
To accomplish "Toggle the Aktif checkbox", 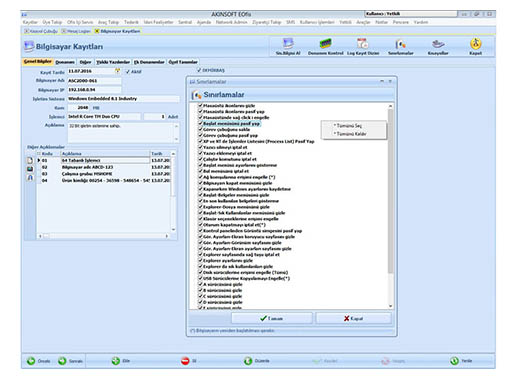I will [128, 71].
